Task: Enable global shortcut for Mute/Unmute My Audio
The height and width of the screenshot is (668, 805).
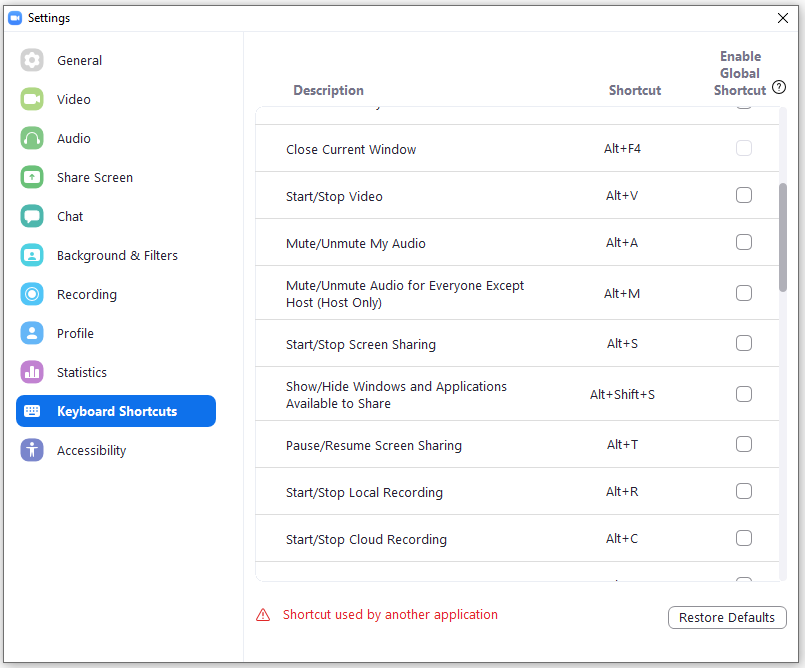Action: coord(744,242)
